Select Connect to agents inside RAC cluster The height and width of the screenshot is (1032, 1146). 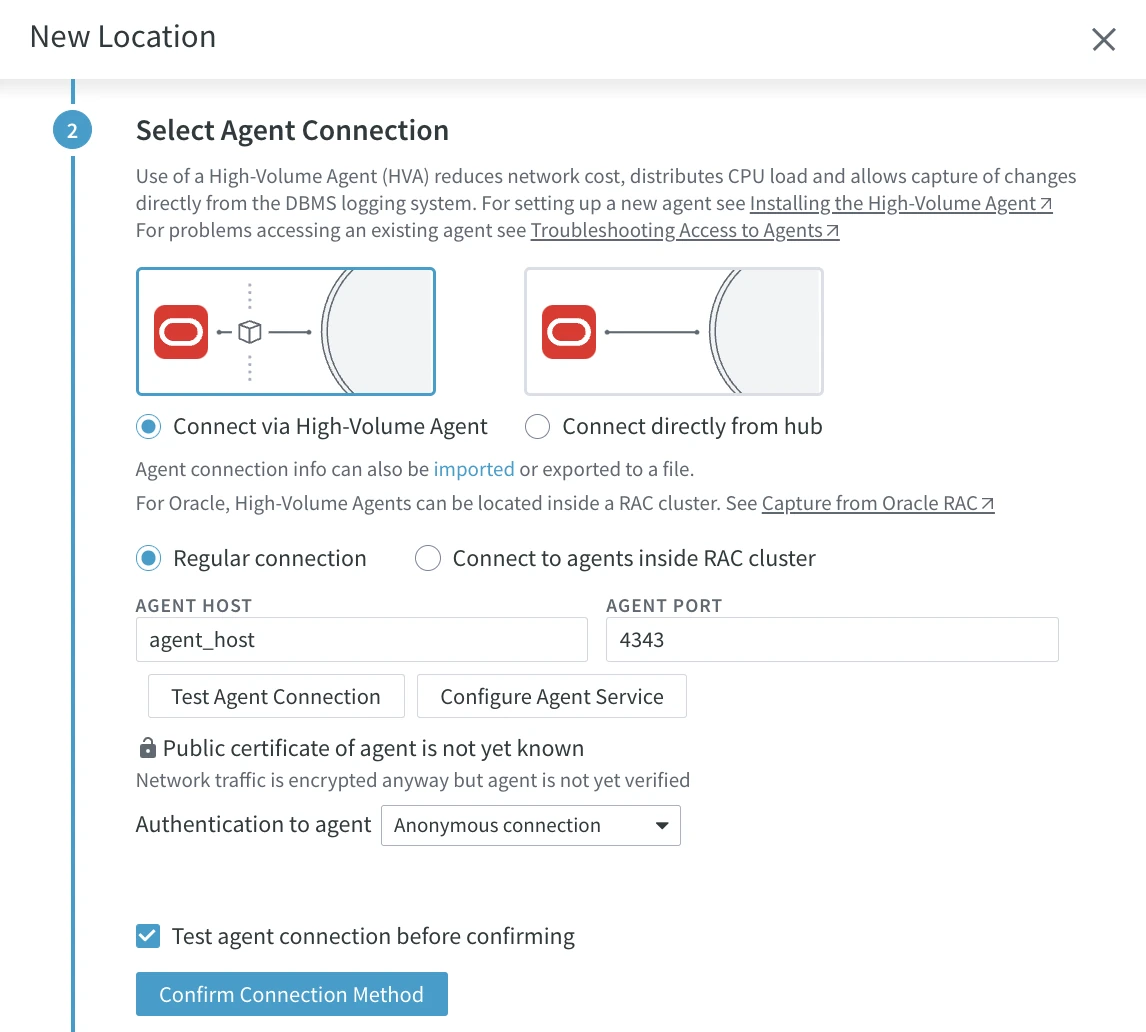(428, 558)
